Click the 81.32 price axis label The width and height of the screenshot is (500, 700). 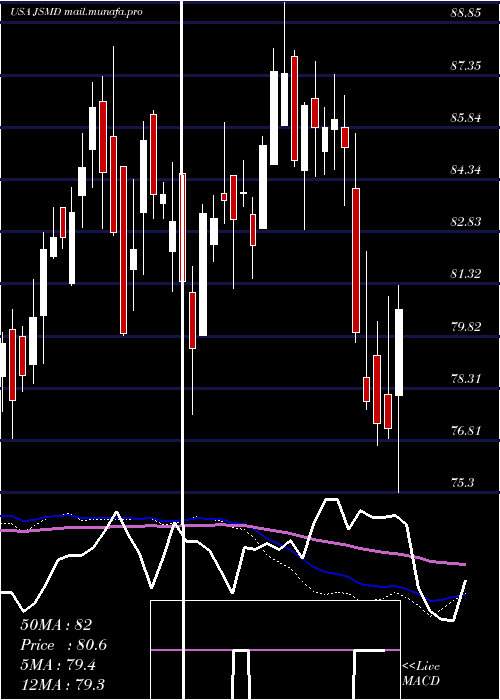tap(466, 274)
